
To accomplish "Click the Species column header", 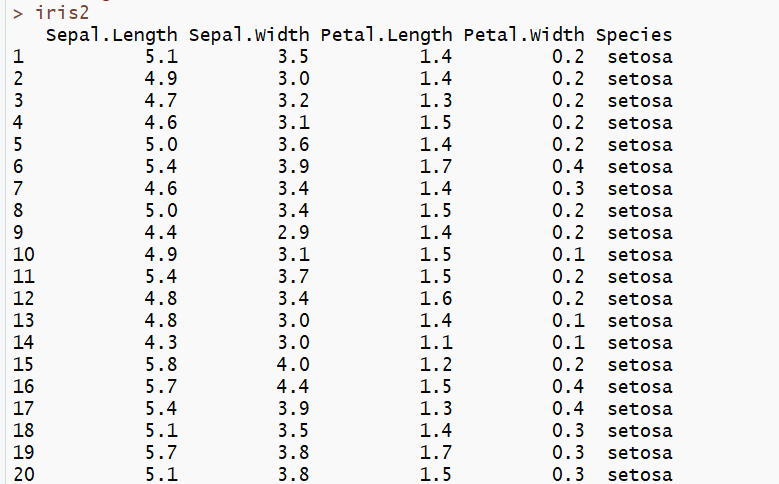I will tap(634, 35).
